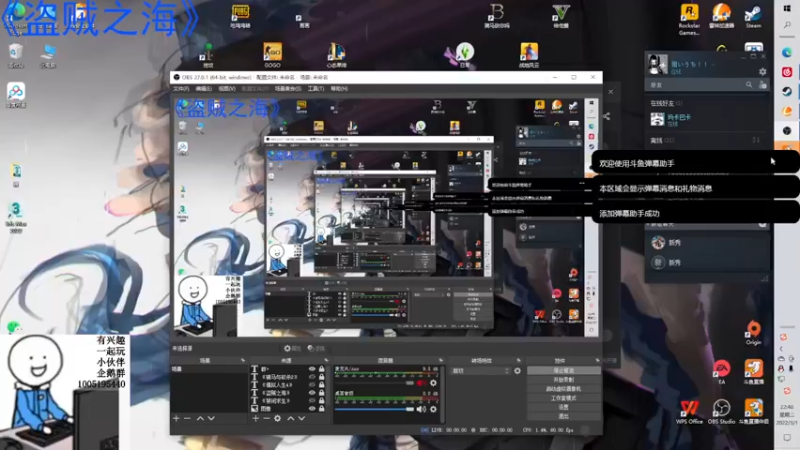Pop out the Sources dock panel icon
This screenshot has height=450, width=800.
(327, 360)
